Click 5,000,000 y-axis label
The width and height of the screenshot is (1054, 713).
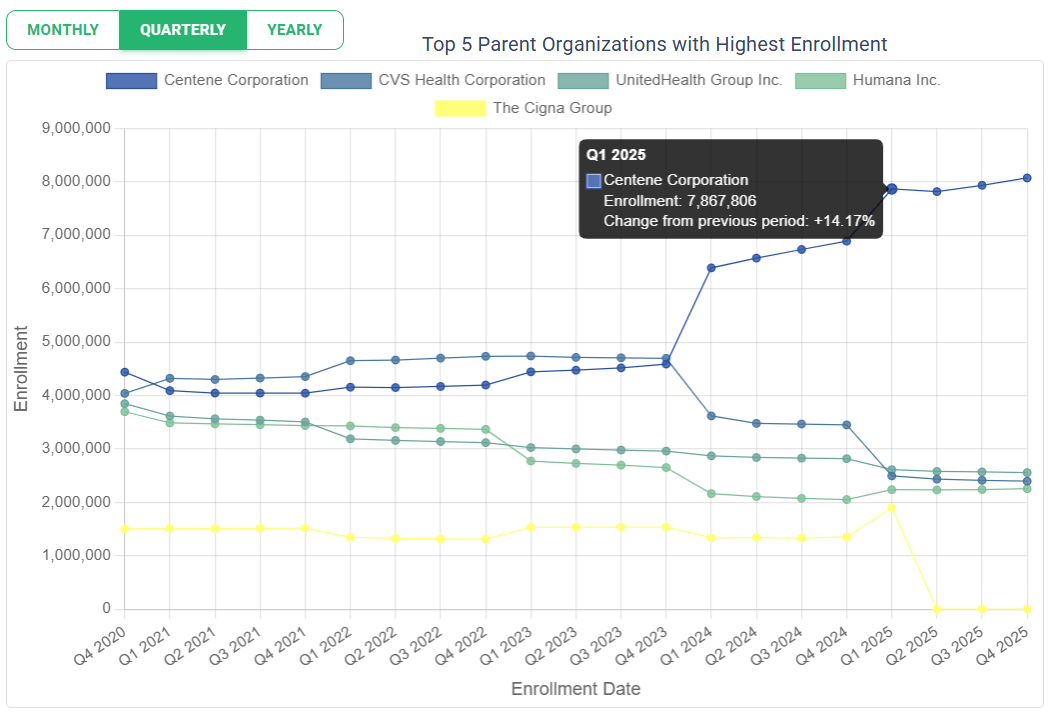(76, 341)
